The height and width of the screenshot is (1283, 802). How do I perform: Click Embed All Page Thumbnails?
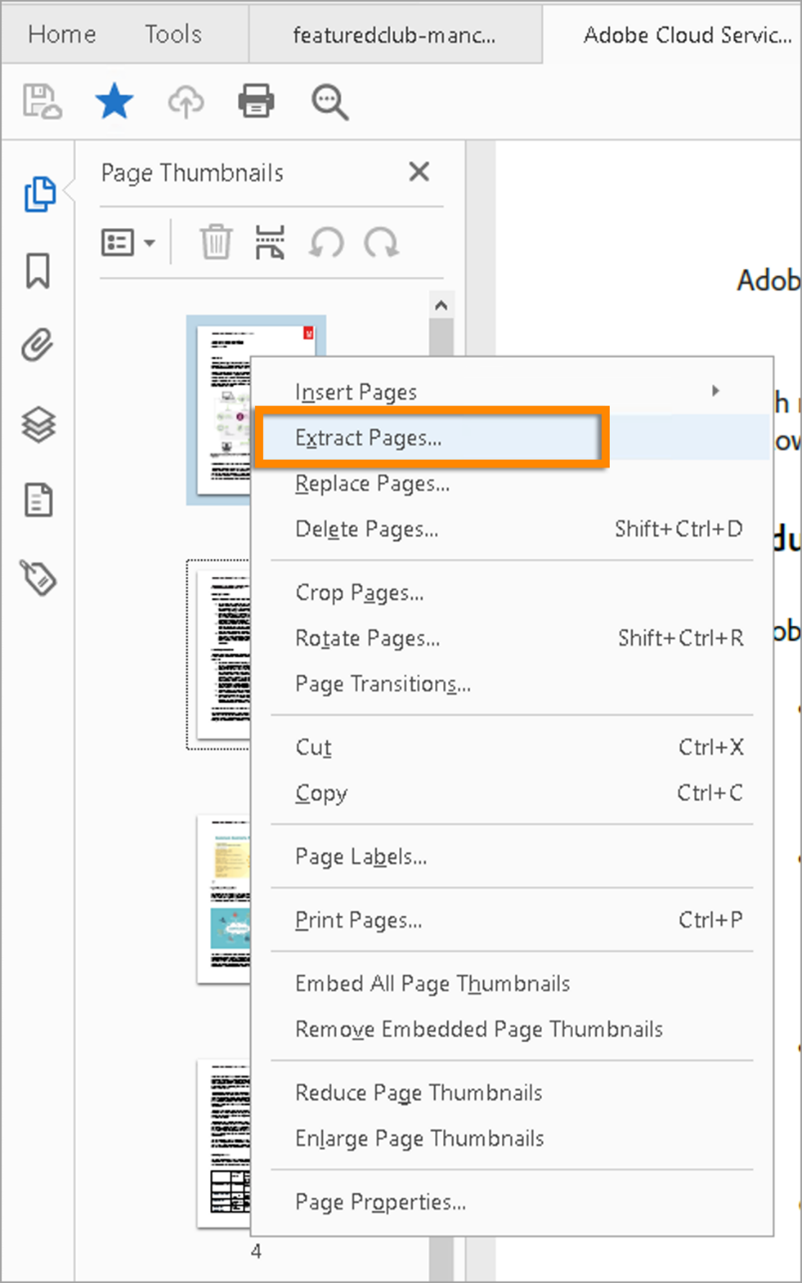pyautogui.click(x=432, y=983)
